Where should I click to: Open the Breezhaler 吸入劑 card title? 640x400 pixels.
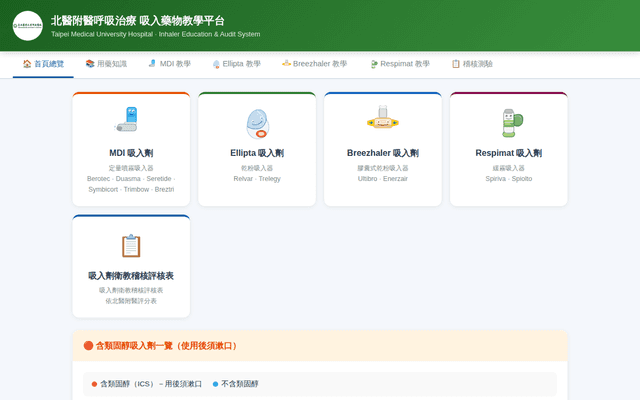tap(383, 153)
